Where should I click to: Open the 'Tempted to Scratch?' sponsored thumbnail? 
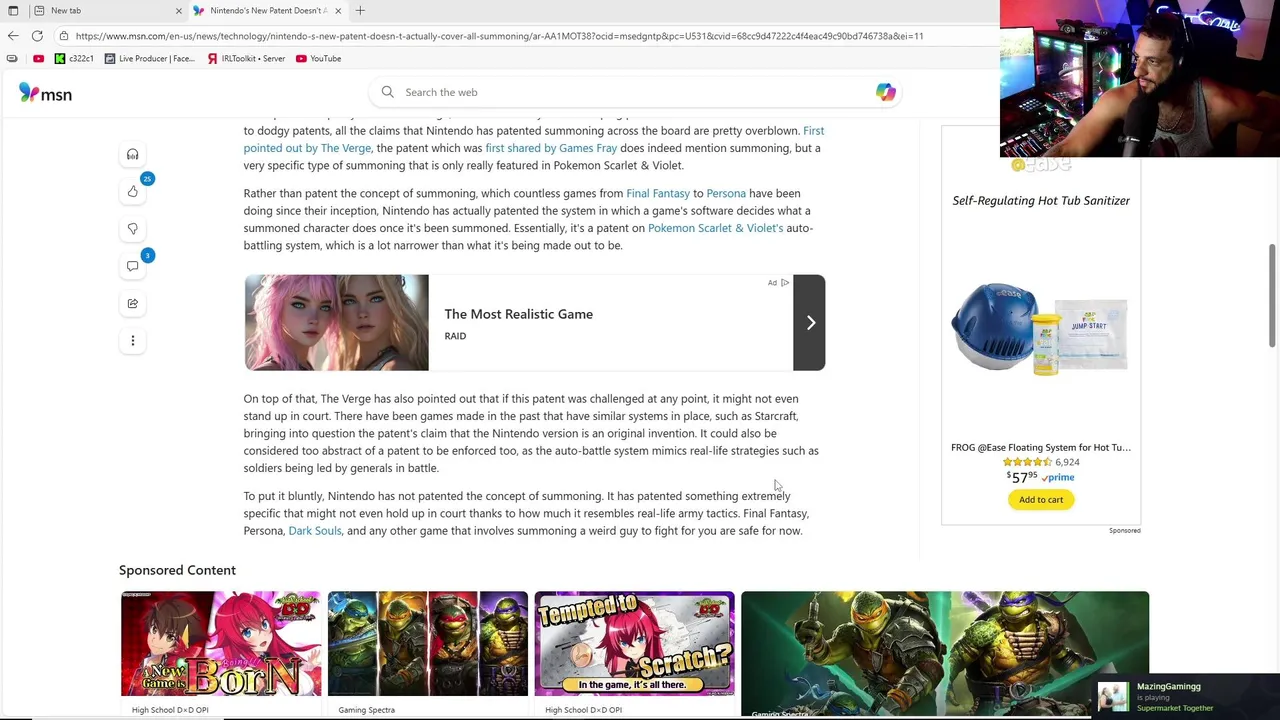[x=634, y=643]
